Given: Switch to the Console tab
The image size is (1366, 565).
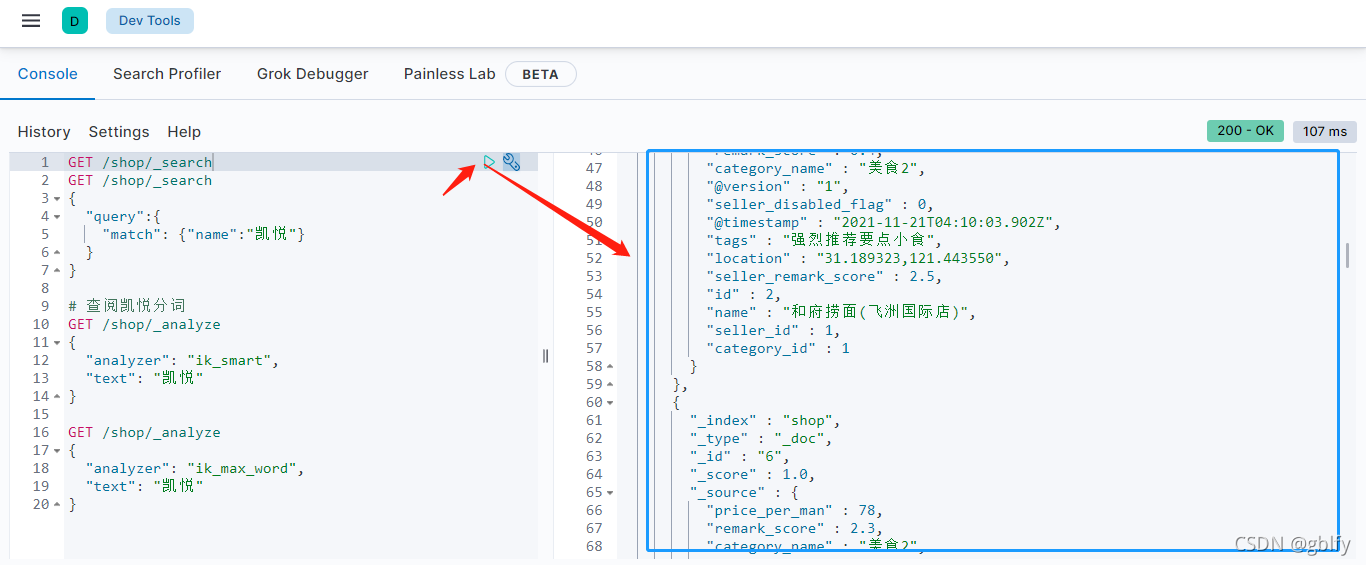Looking at the screenshot, I should (x=48, y=74).
